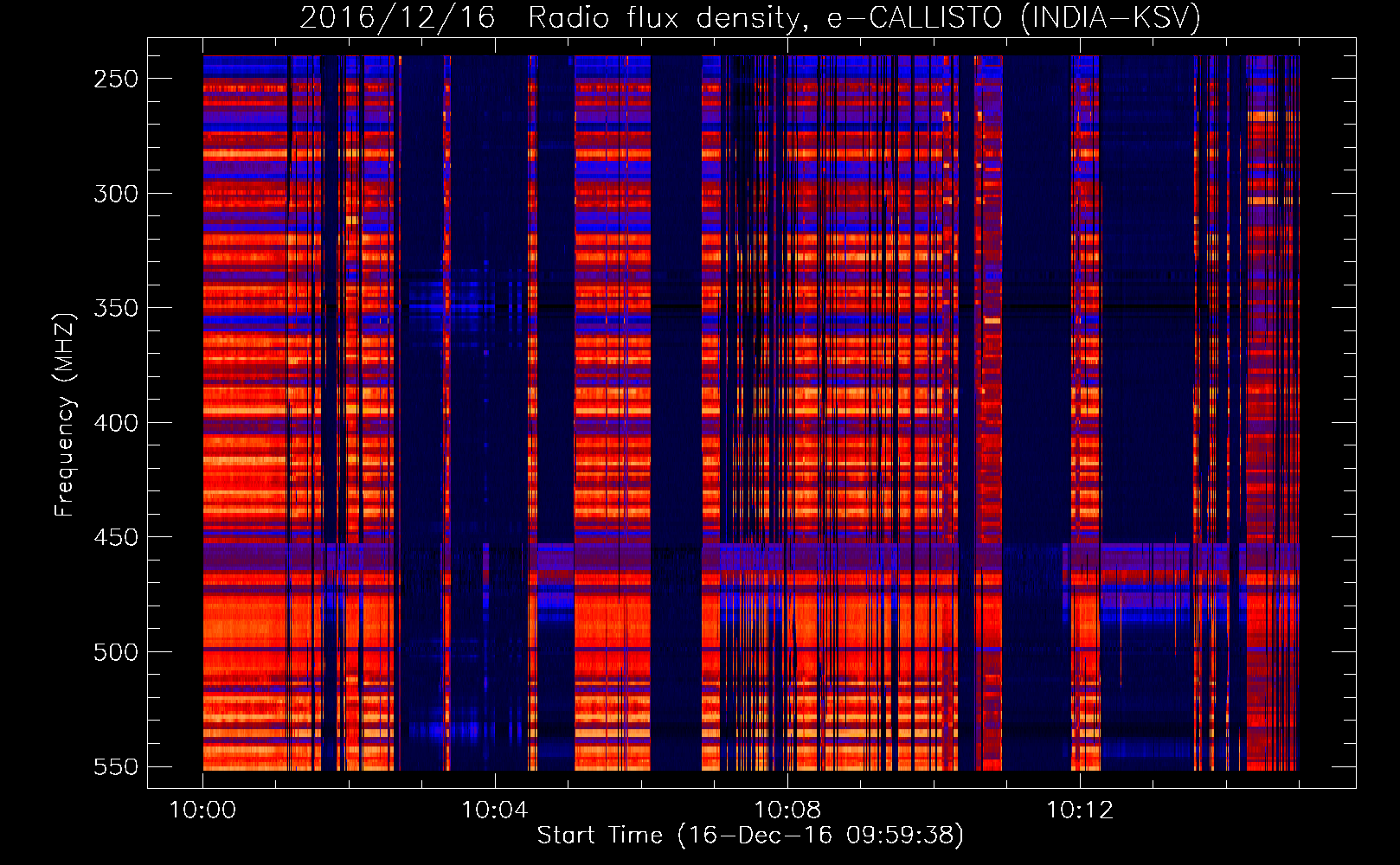1400x865 pixels.
Task: Click the plot title '2016/12/16 Radio flux density'
Action: (x=750, y=17)
